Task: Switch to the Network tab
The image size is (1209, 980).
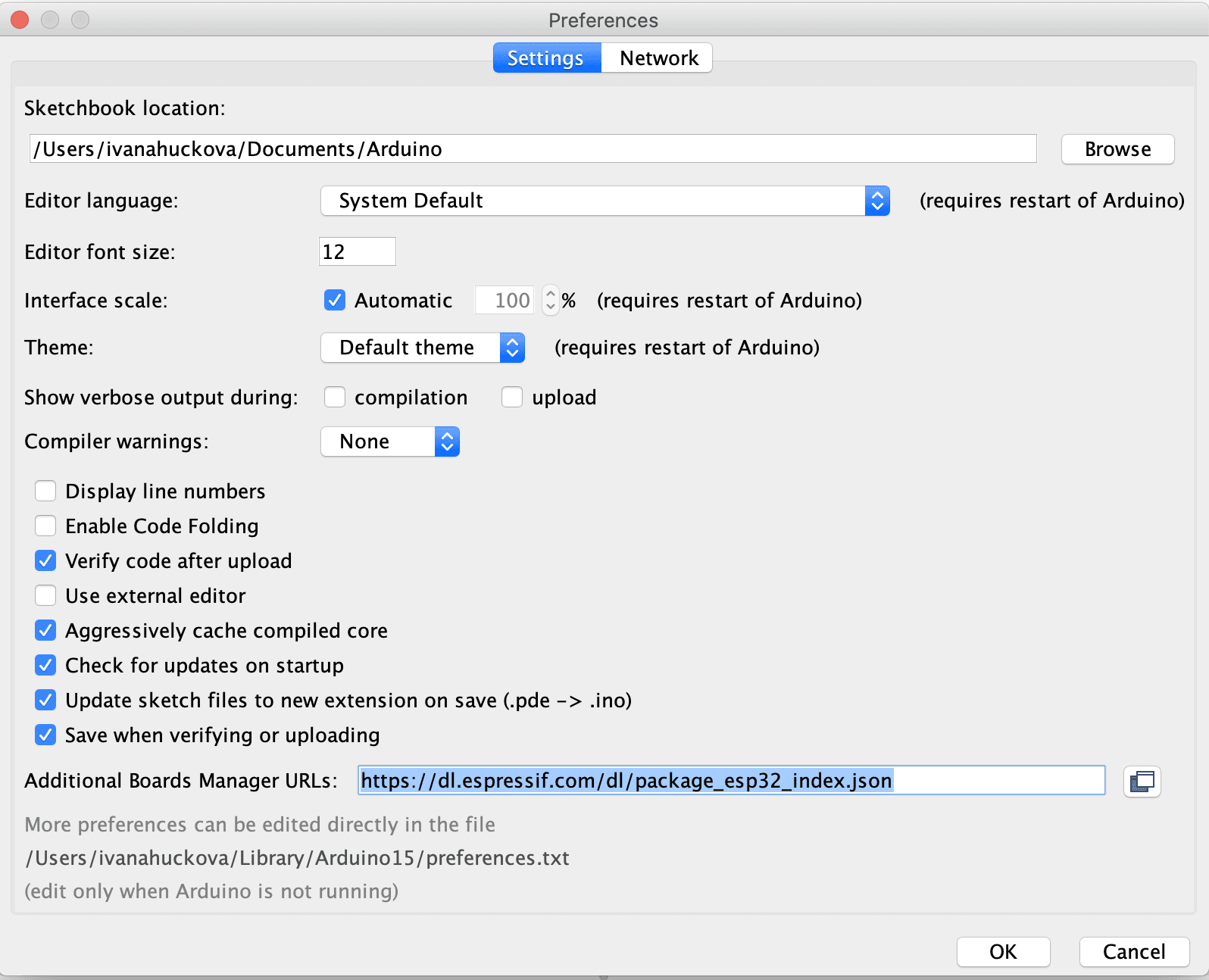Action: (658, 58)
